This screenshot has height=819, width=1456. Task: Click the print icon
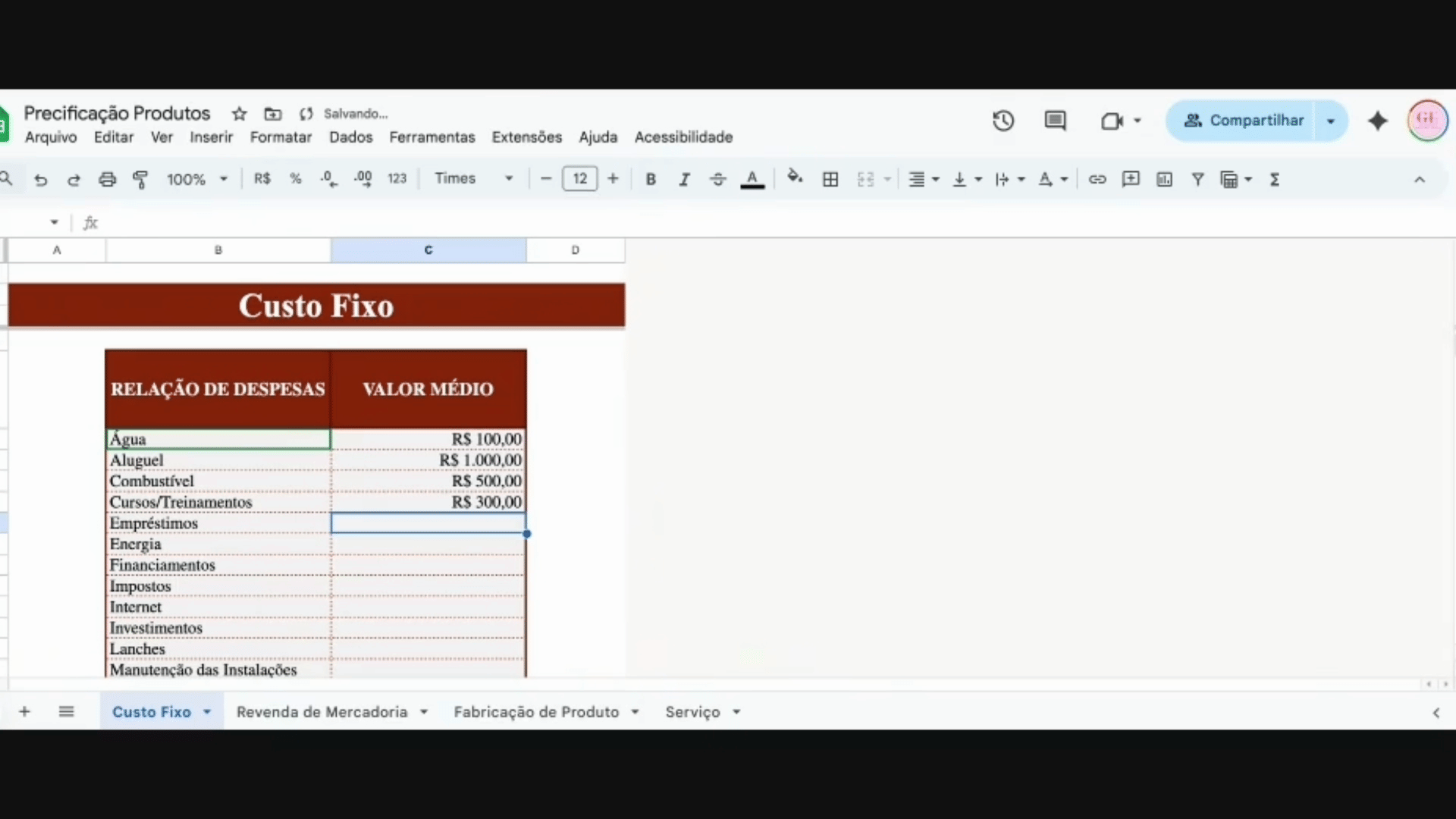point(107,180)
